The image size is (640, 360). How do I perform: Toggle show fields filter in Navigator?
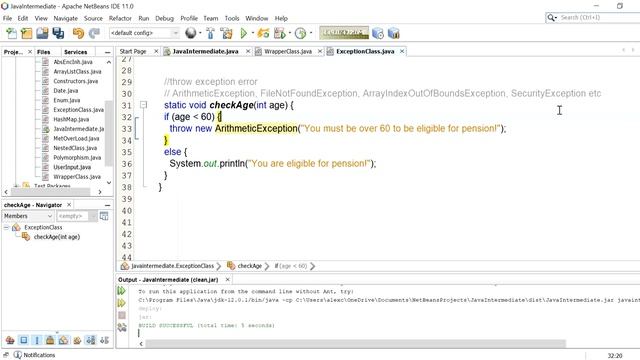[24, 340]
